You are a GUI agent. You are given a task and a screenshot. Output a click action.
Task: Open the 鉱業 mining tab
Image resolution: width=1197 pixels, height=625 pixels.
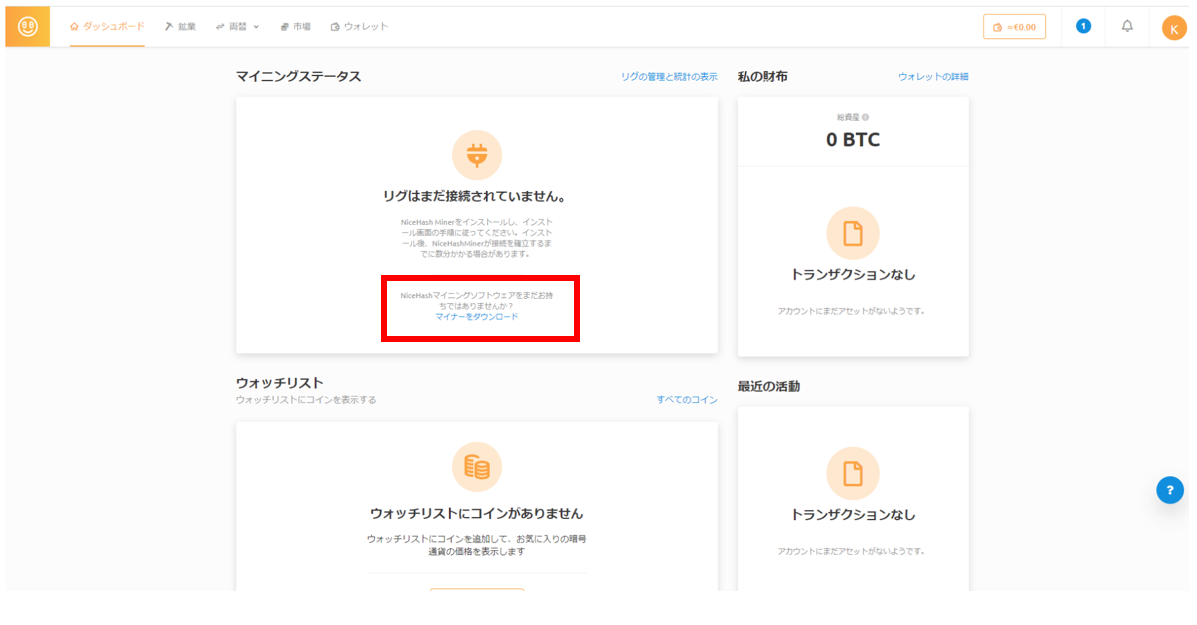click(181, 27)
